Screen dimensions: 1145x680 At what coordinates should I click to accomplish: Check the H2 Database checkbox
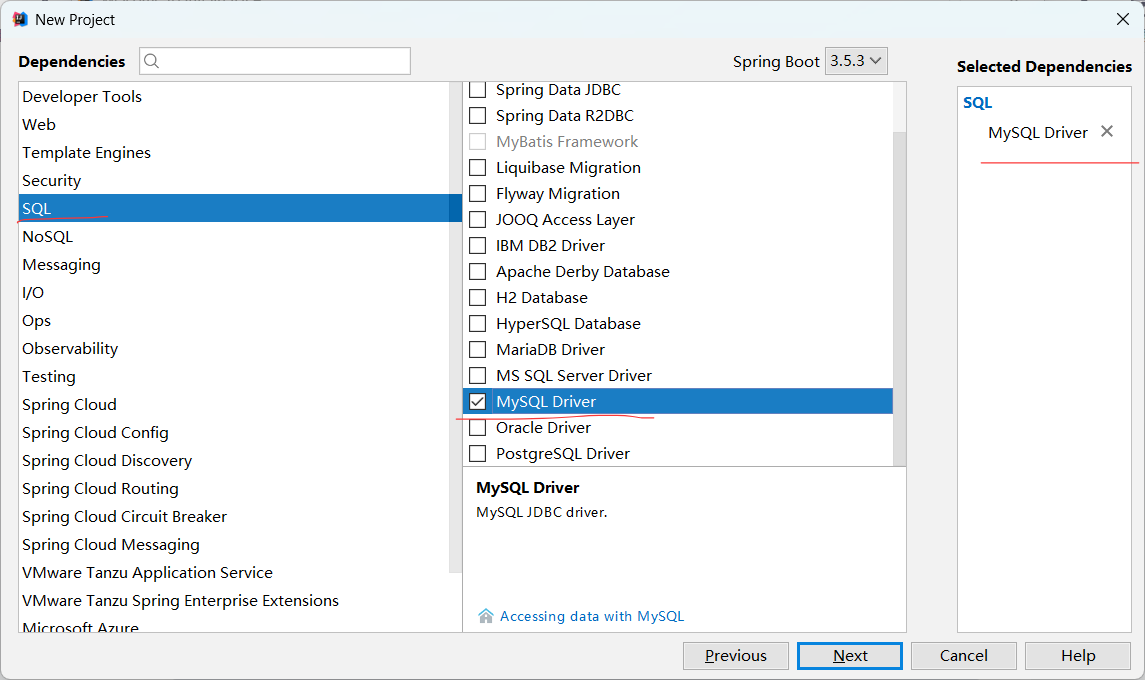click(478, 297)
